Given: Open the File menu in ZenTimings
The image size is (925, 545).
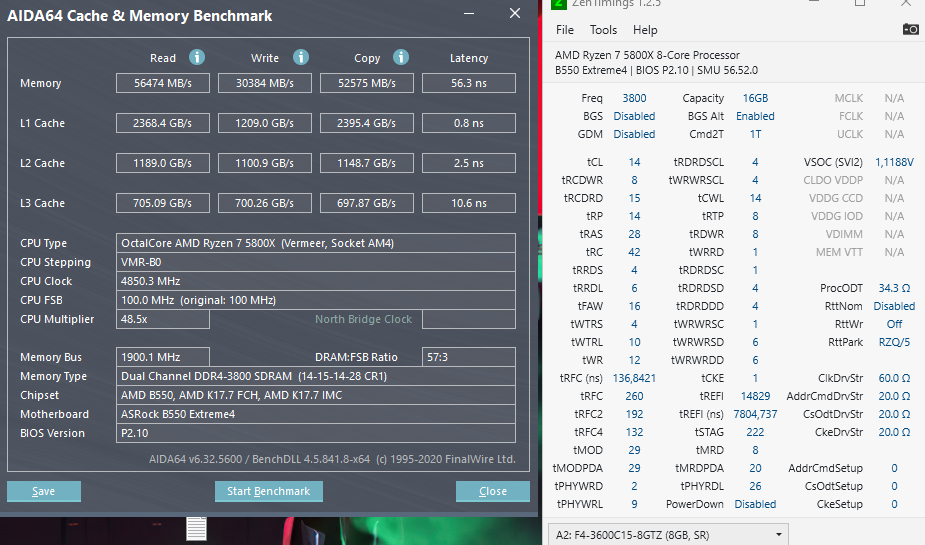Looking at the screenshot, I should 565,29.
